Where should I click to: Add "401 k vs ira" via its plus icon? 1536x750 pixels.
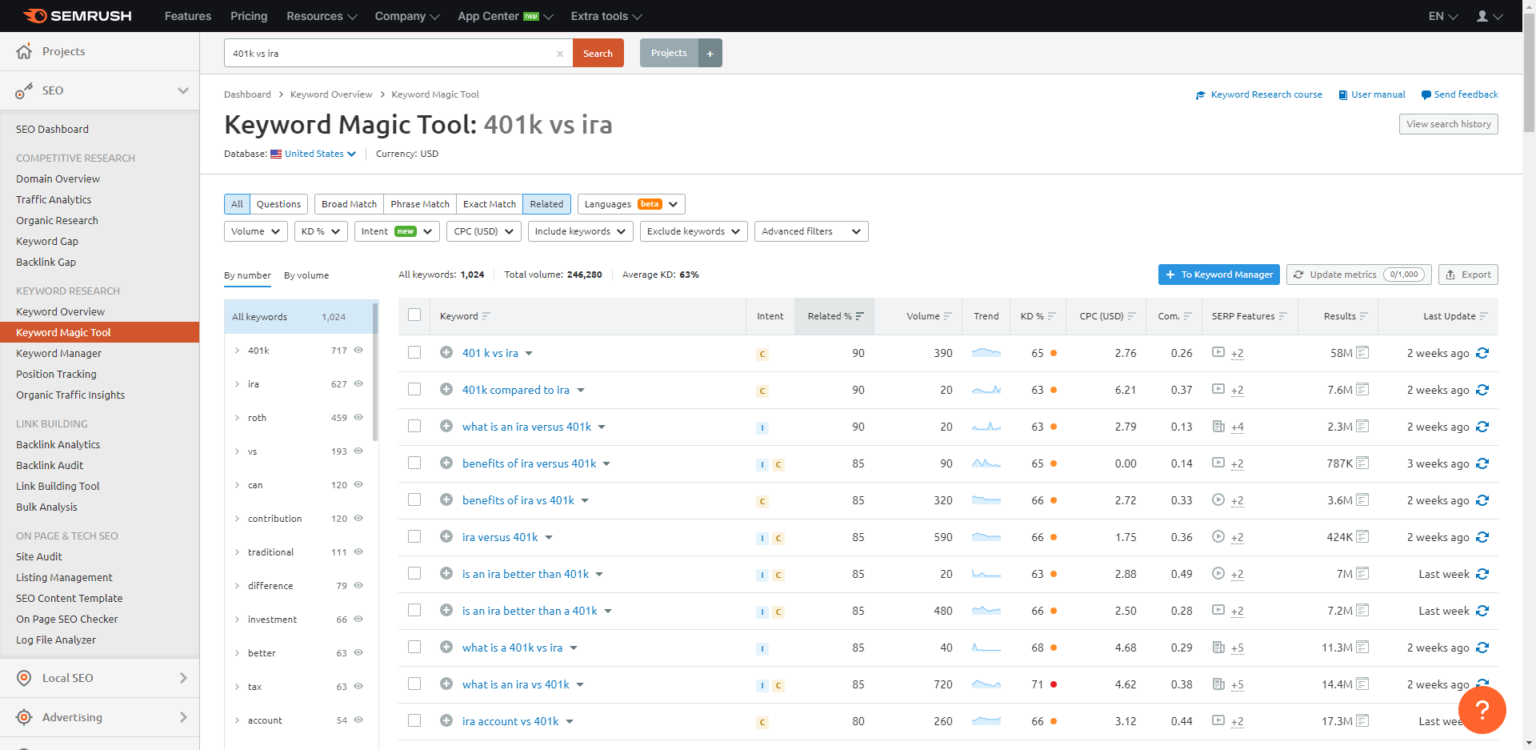coord(446,352)
